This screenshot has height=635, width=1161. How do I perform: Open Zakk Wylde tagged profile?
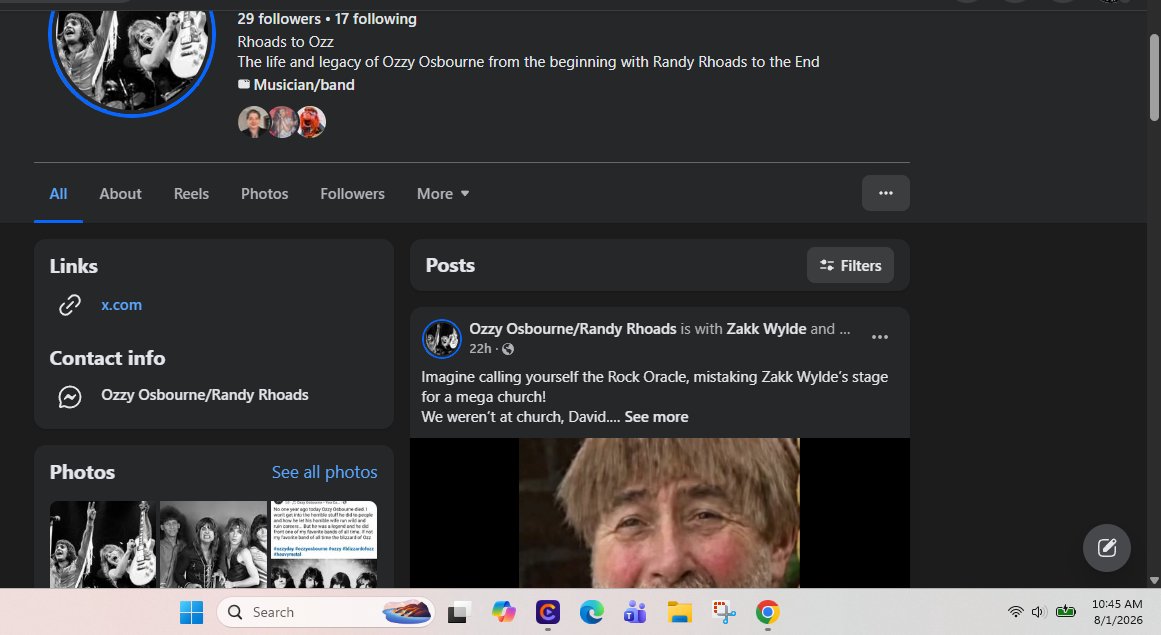click(766, 329)
